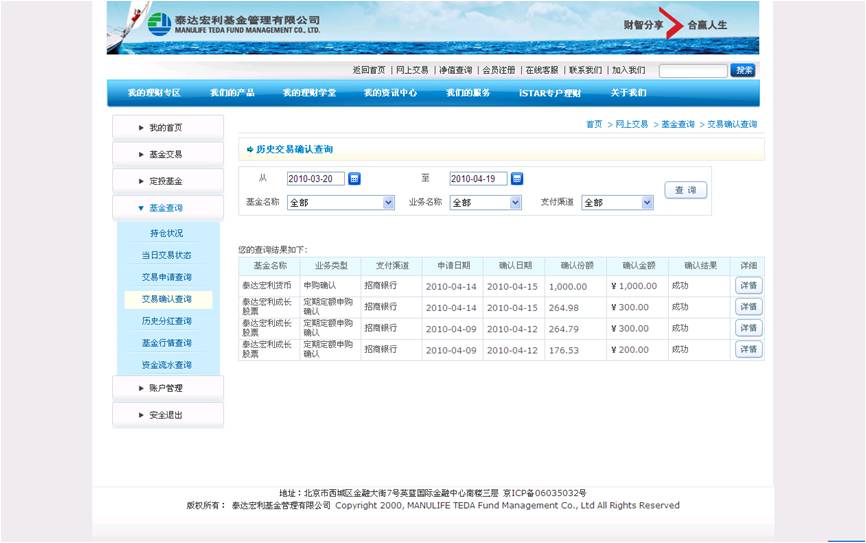The image size is (866, 543).
Task: Click the 申请日期 column header
Action: 453,266
